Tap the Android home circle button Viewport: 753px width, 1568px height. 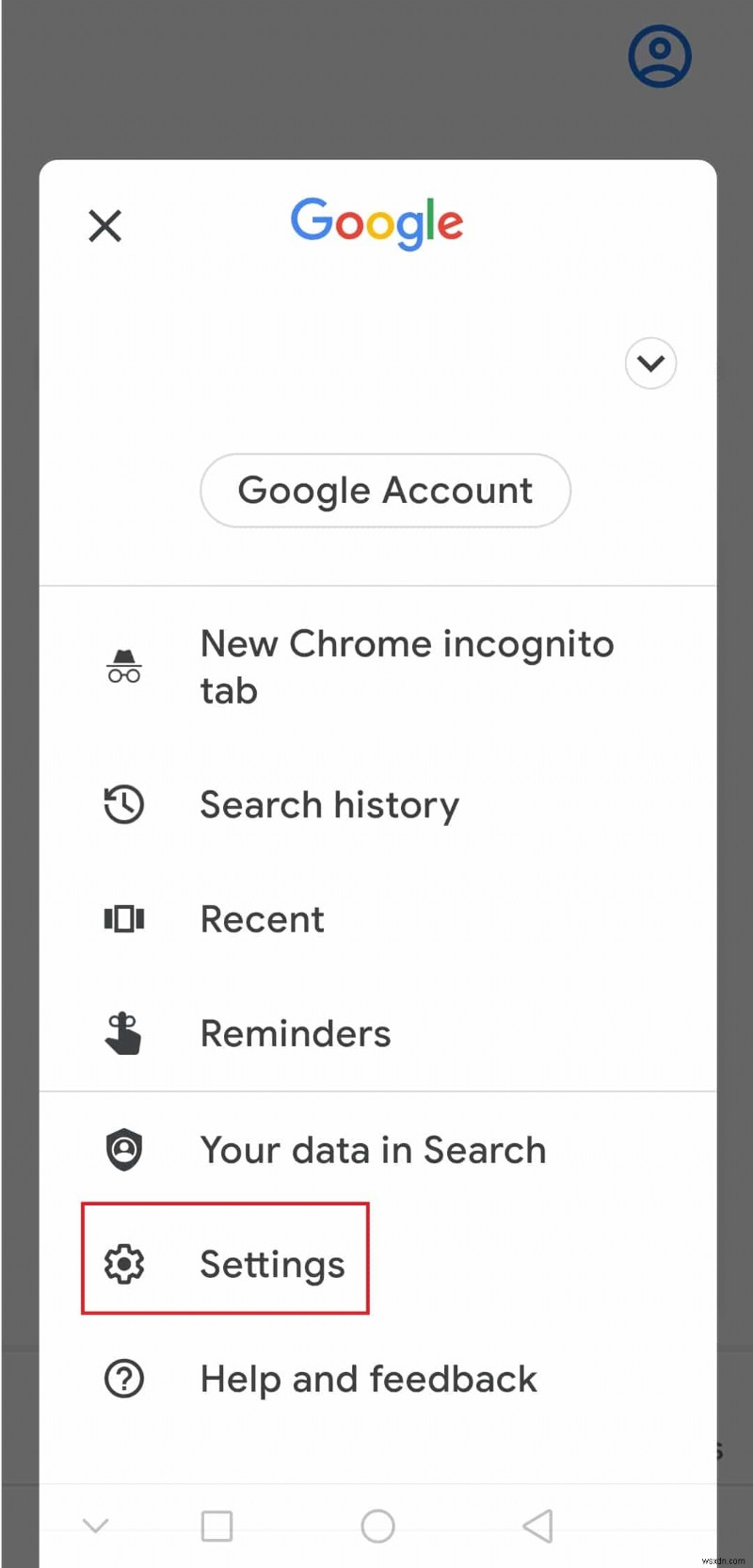(377, 1525)
